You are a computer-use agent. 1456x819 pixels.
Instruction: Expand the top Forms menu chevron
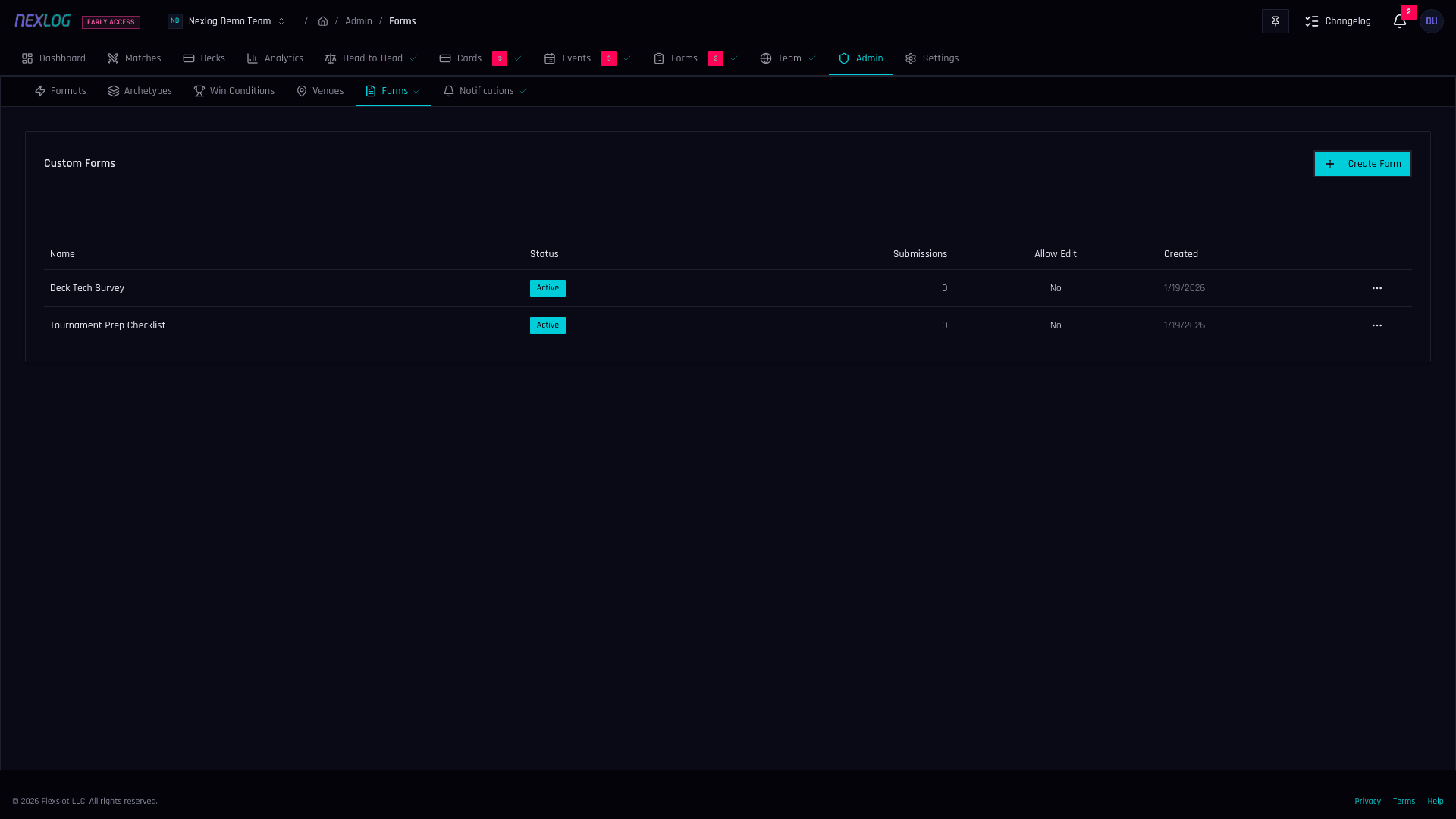click(734, 58)
